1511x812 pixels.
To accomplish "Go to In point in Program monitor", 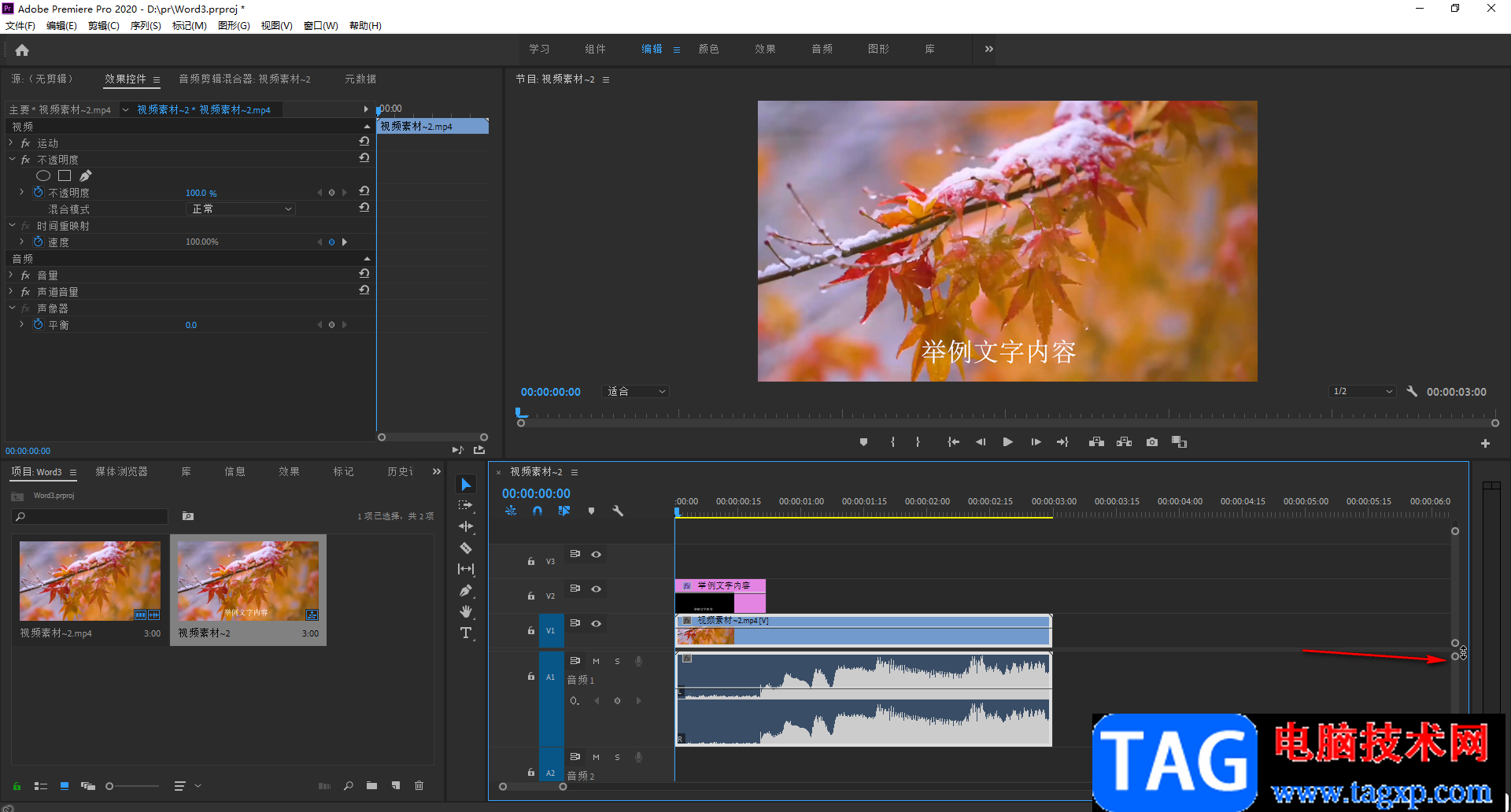I will coord(953,442).
